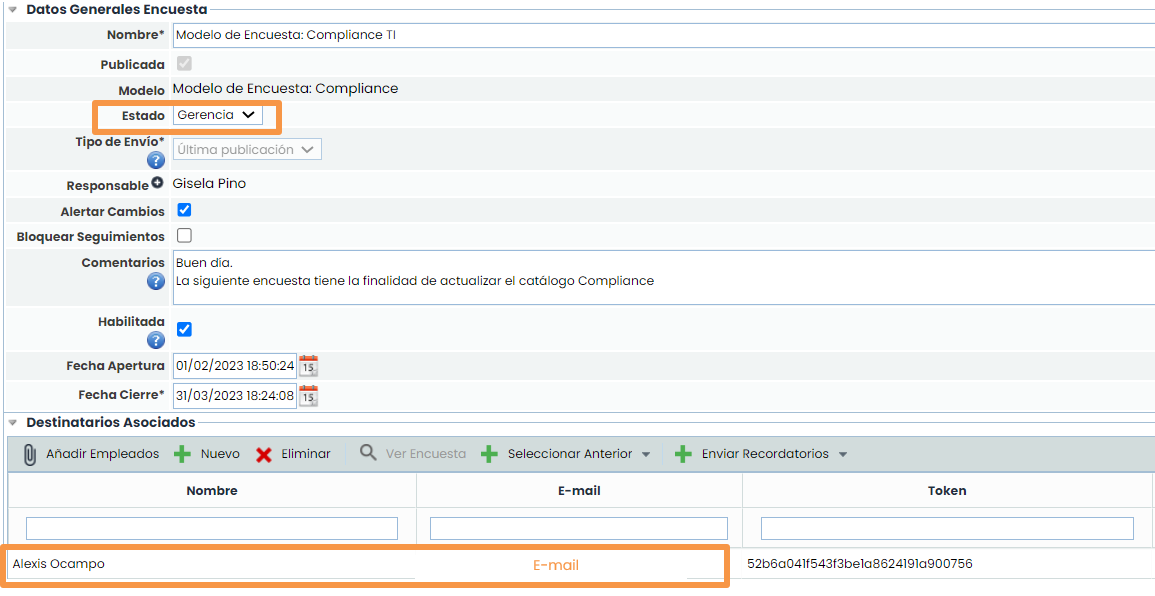Click the red X Eliminar icon

click(x=264, y=455)
